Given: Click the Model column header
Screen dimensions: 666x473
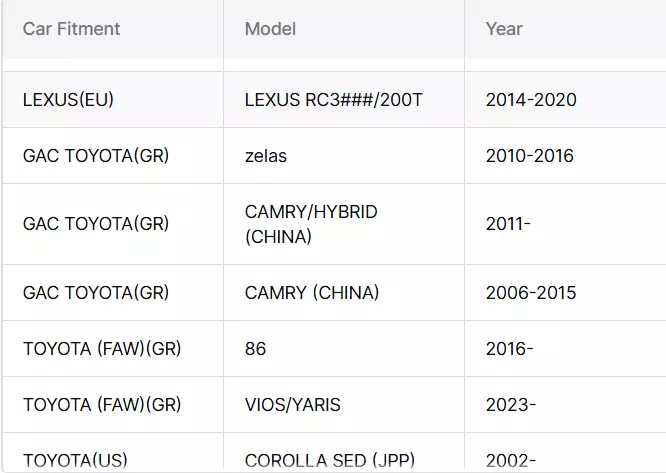Looking at the screenshot, I should coord(344,29).
